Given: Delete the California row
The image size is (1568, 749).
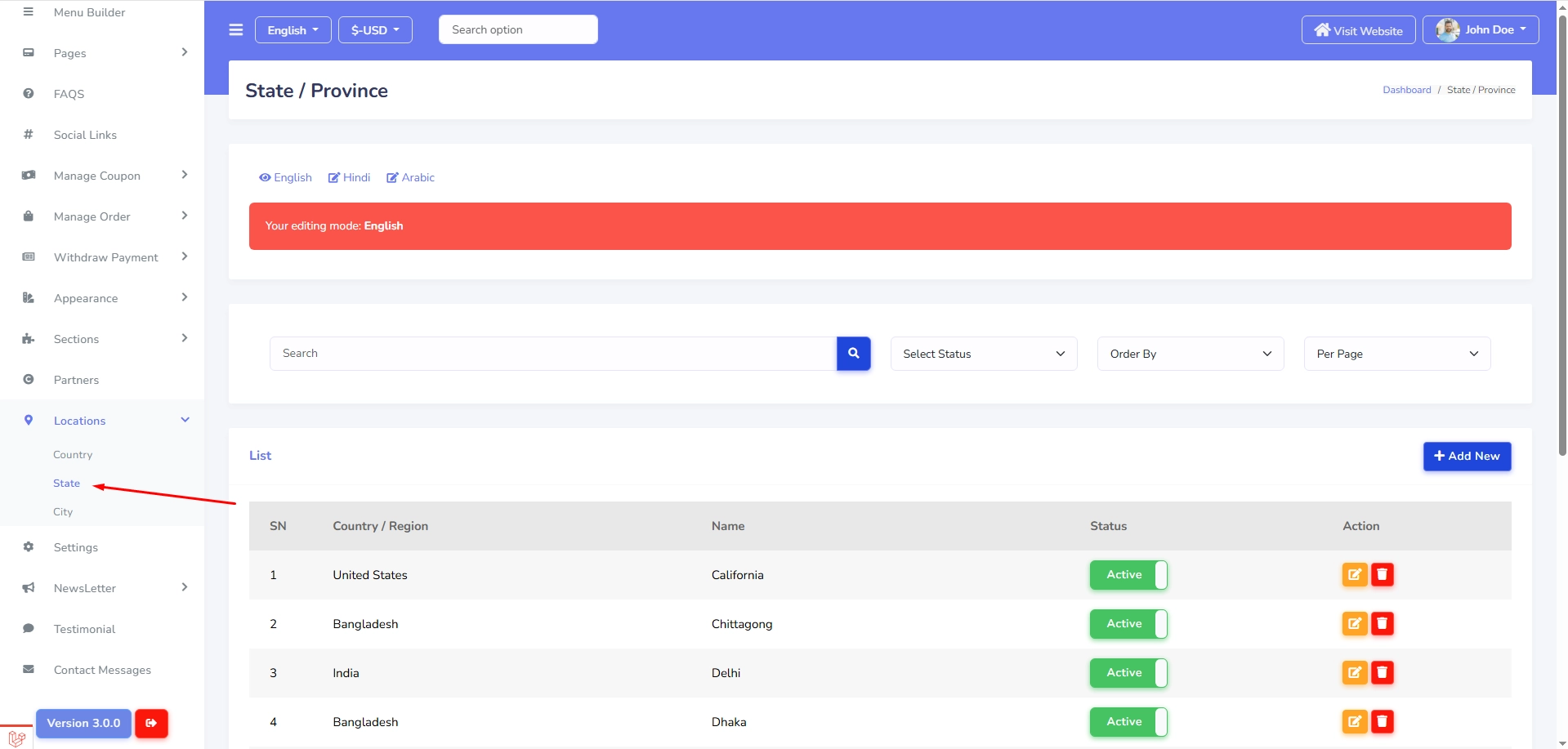Looking at the screenshot, I should click(1382, 575).
